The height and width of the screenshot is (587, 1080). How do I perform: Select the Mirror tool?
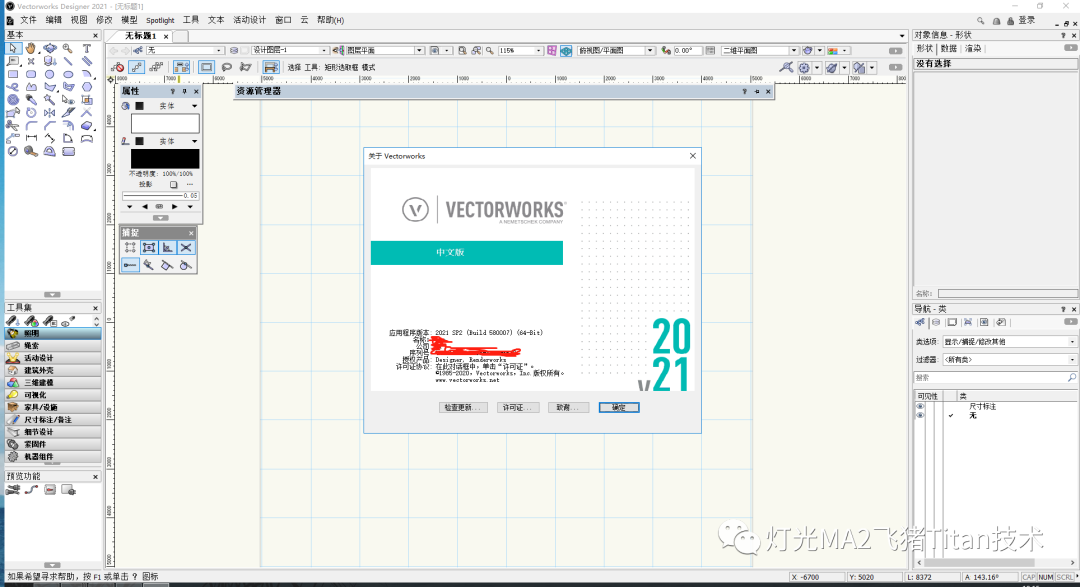[x=50, y=112]
